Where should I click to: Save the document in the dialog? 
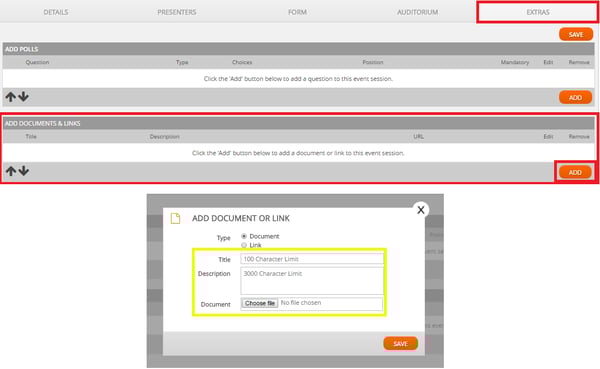coord(400,344)
